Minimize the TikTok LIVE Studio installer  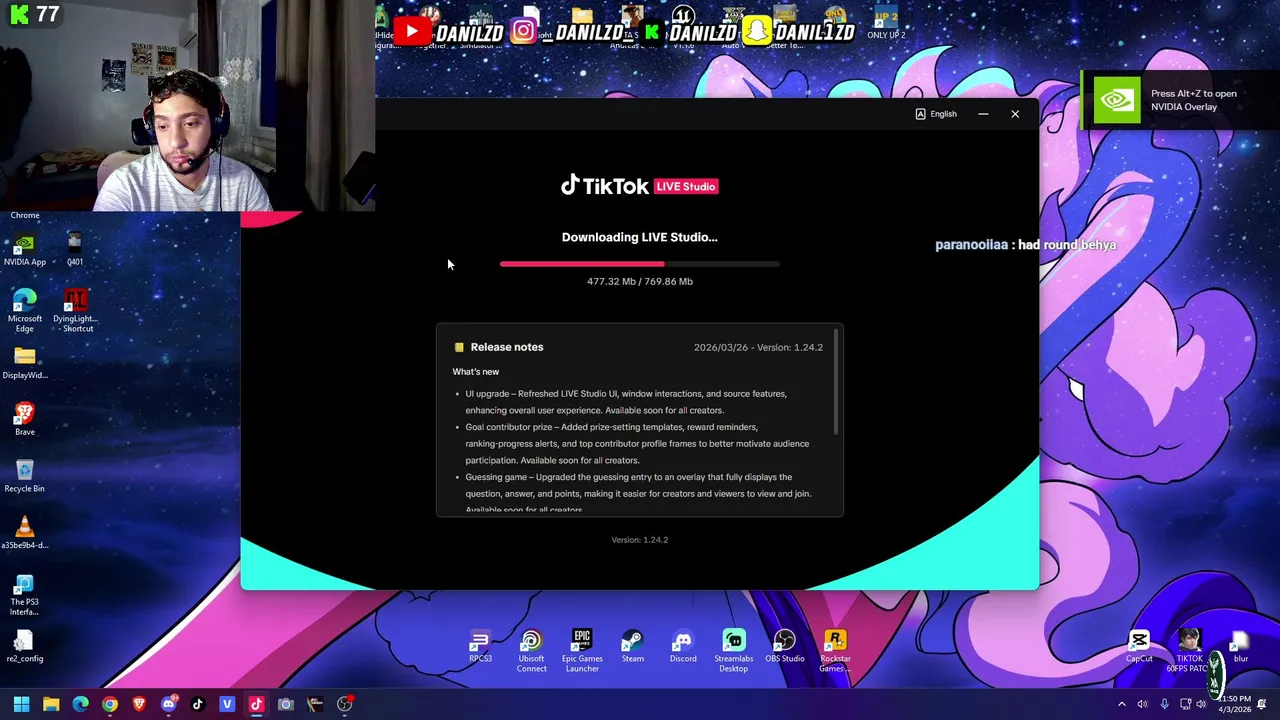pos(983,114)
